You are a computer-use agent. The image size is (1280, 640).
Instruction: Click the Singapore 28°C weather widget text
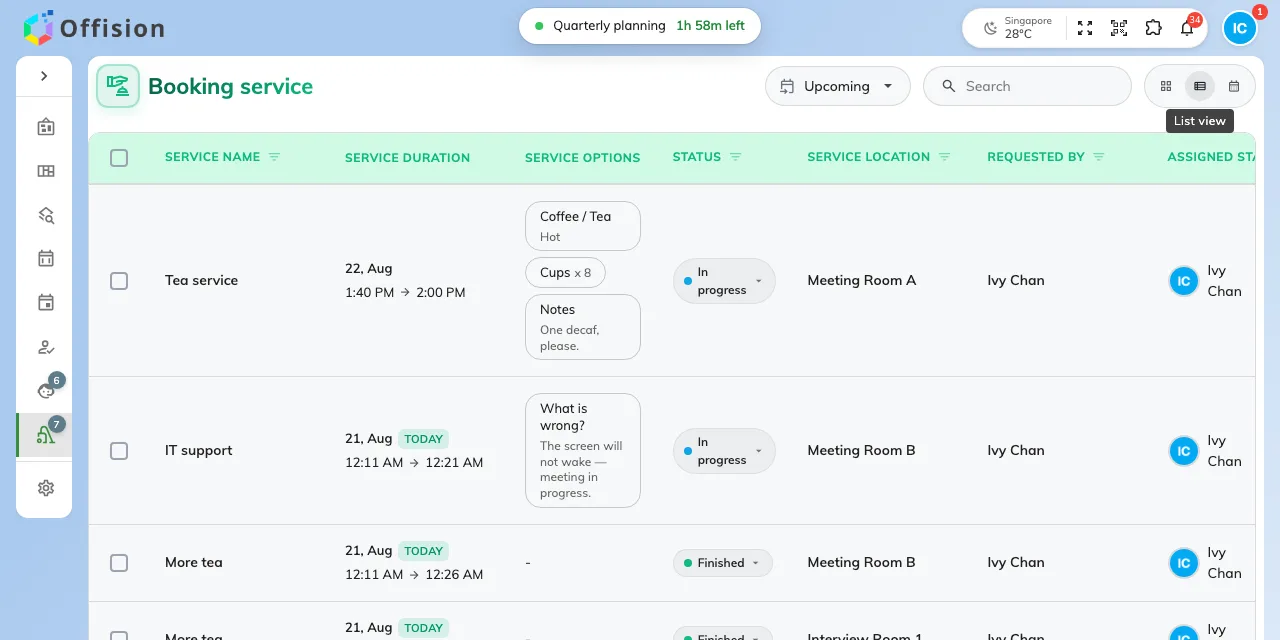click(1028, 28)
